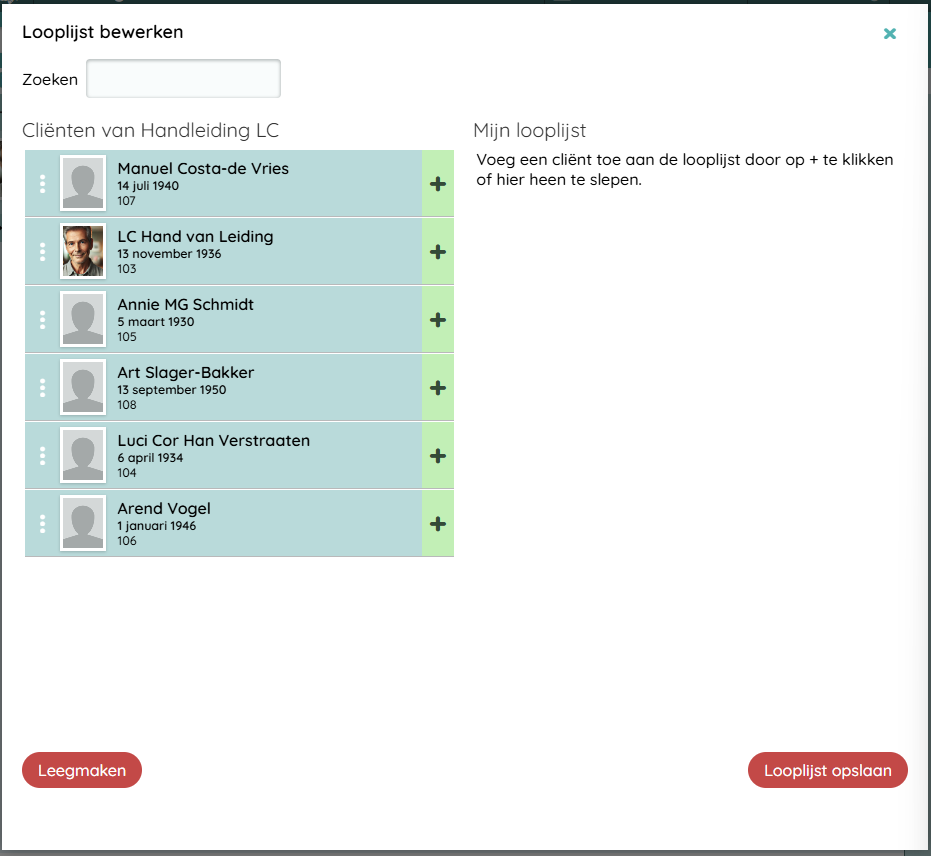Add Luci Cor Han Verstraaten to list
931x856 pixels.
pos(437,456)
